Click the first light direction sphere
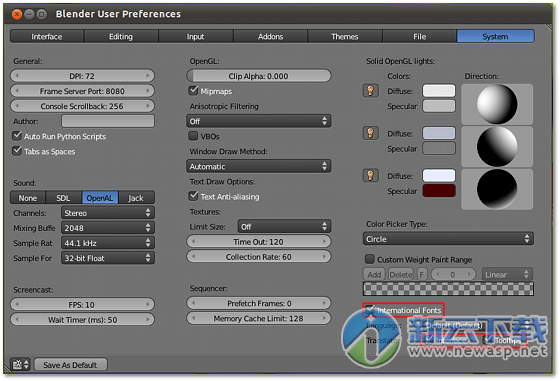560x381 pixels. pyautogui.click(x=497, y=104)
